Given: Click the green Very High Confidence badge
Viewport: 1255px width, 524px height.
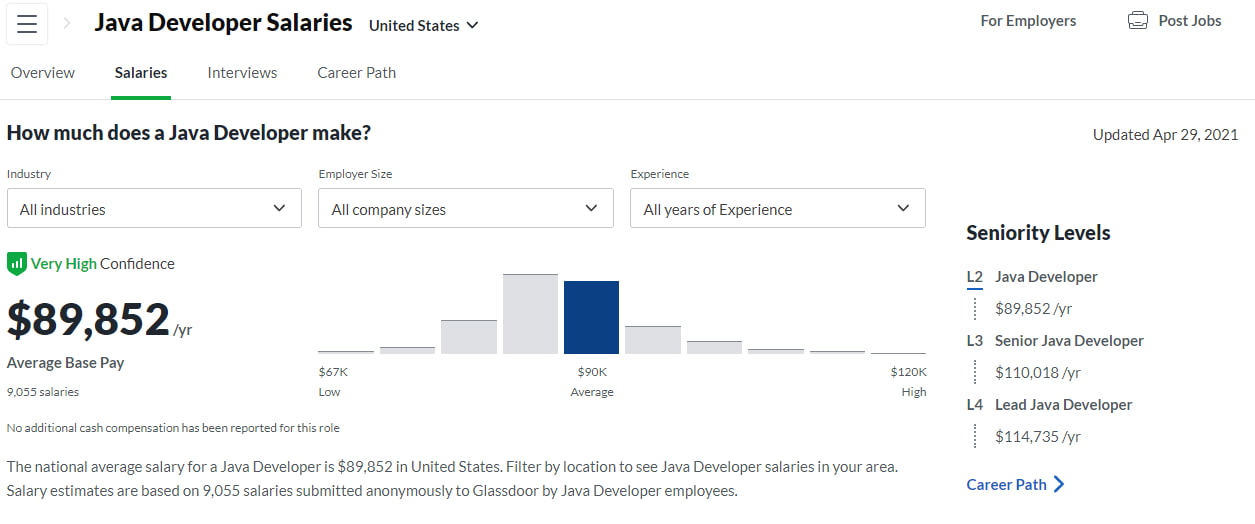Looking at the screenshot, I should click(16, 264).
